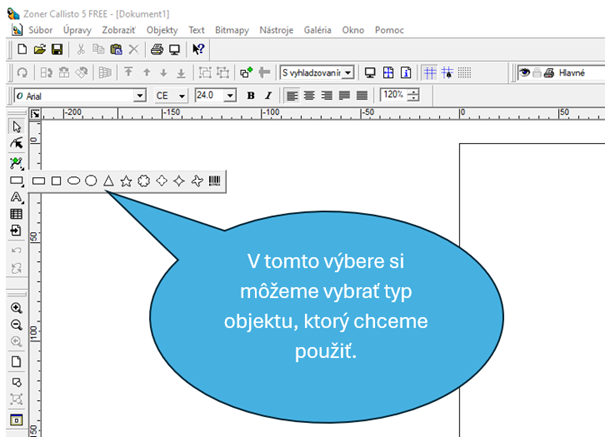Click the Print icon in toolbar
Screen dimensions: 605x437
point(157,49)
